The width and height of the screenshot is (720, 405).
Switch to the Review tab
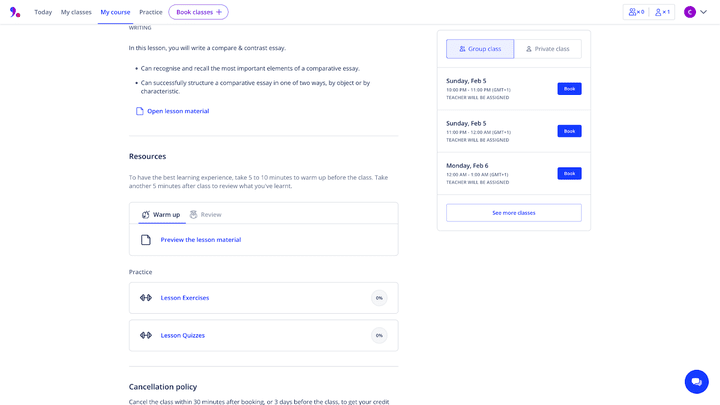(x=205, y=214)
